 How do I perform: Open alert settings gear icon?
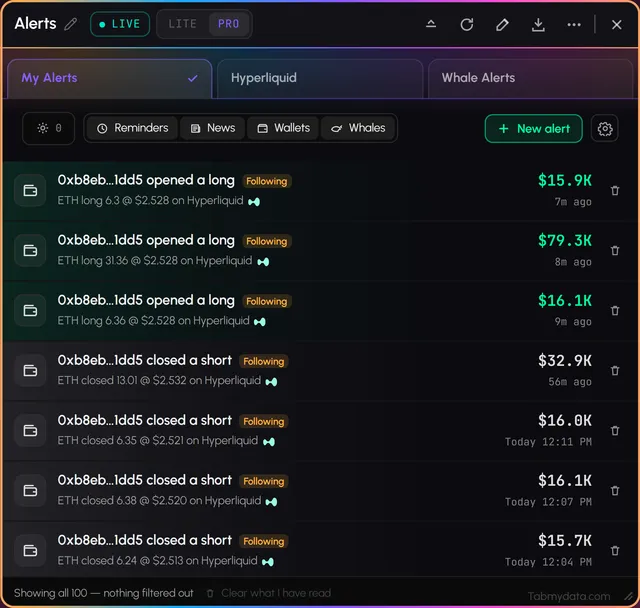tap(604, 129)
